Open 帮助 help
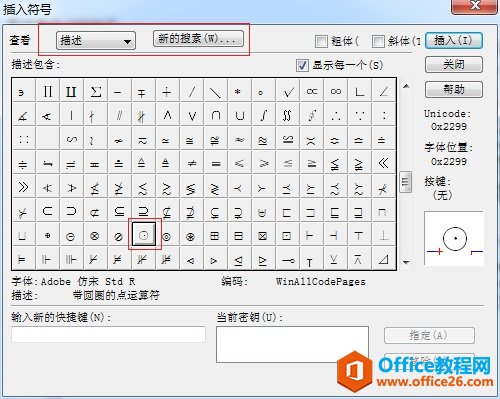The width and height of the screenshot is (500, 399). coord(454,89)
